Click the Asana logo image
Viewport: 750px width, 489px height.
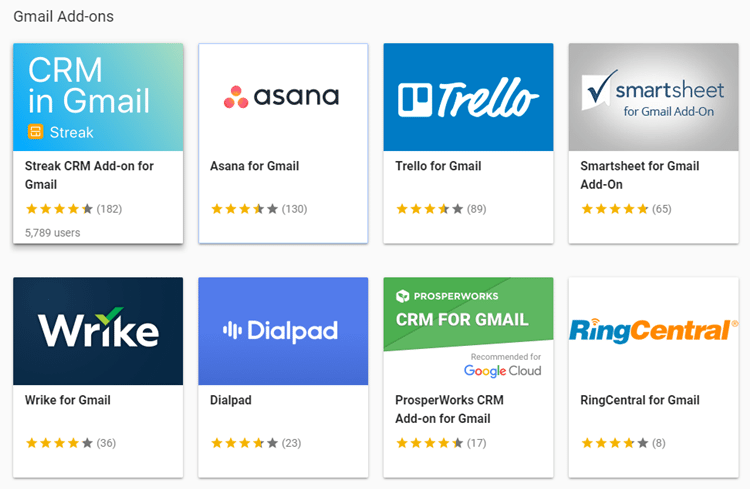coord(283,97)
